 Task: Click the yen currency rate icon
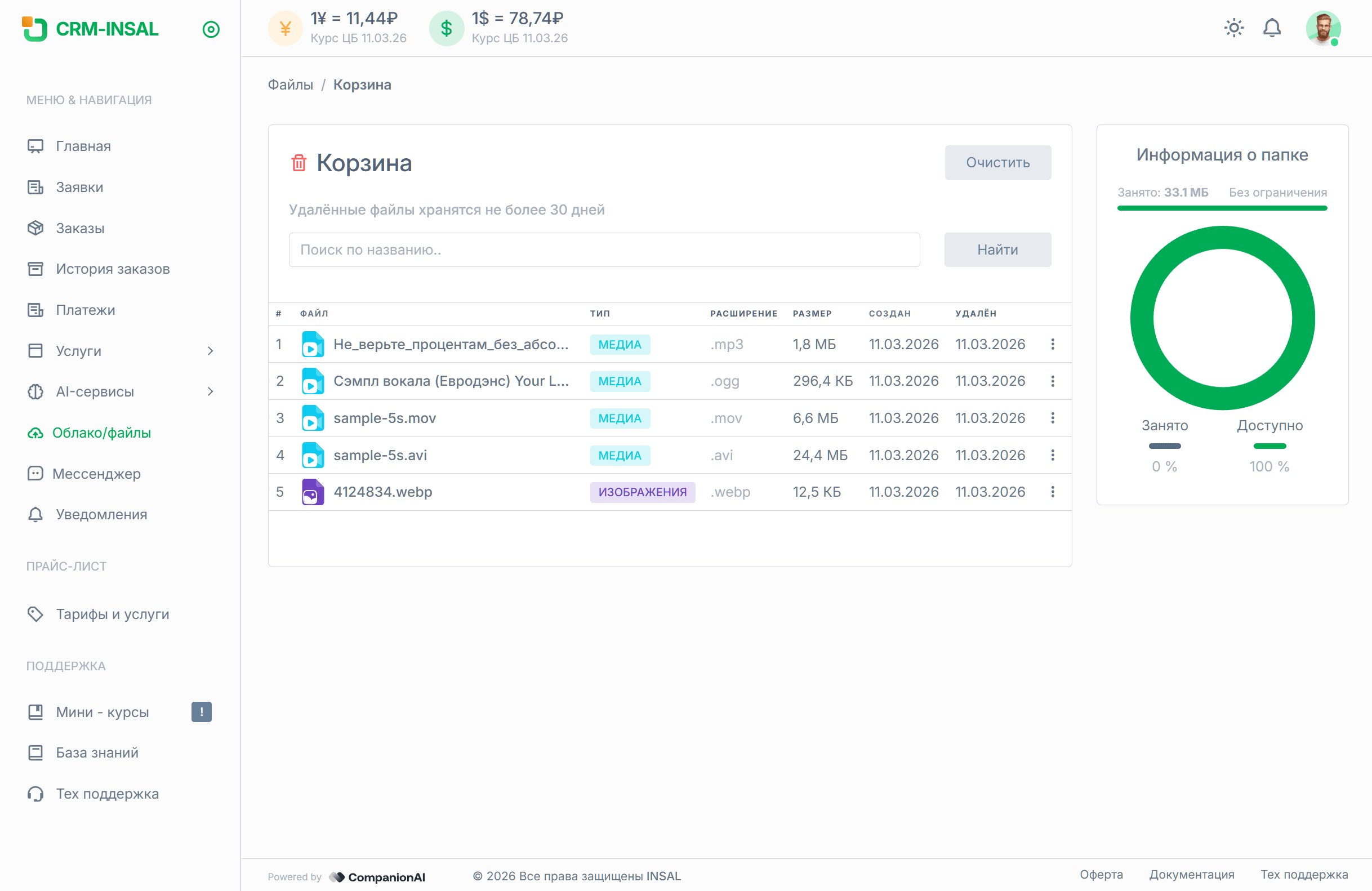285,28
